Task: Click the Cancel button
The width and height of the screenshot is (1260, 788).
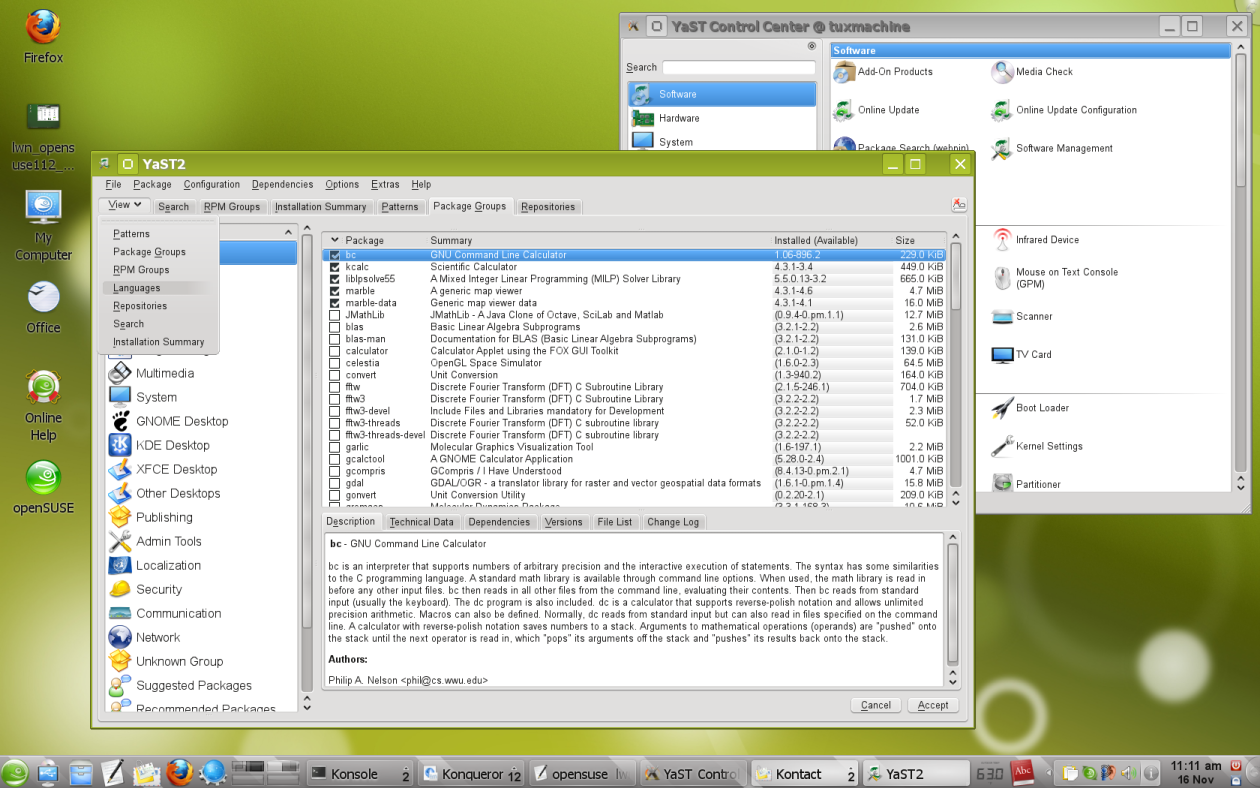Action: [x=875, y=705]
